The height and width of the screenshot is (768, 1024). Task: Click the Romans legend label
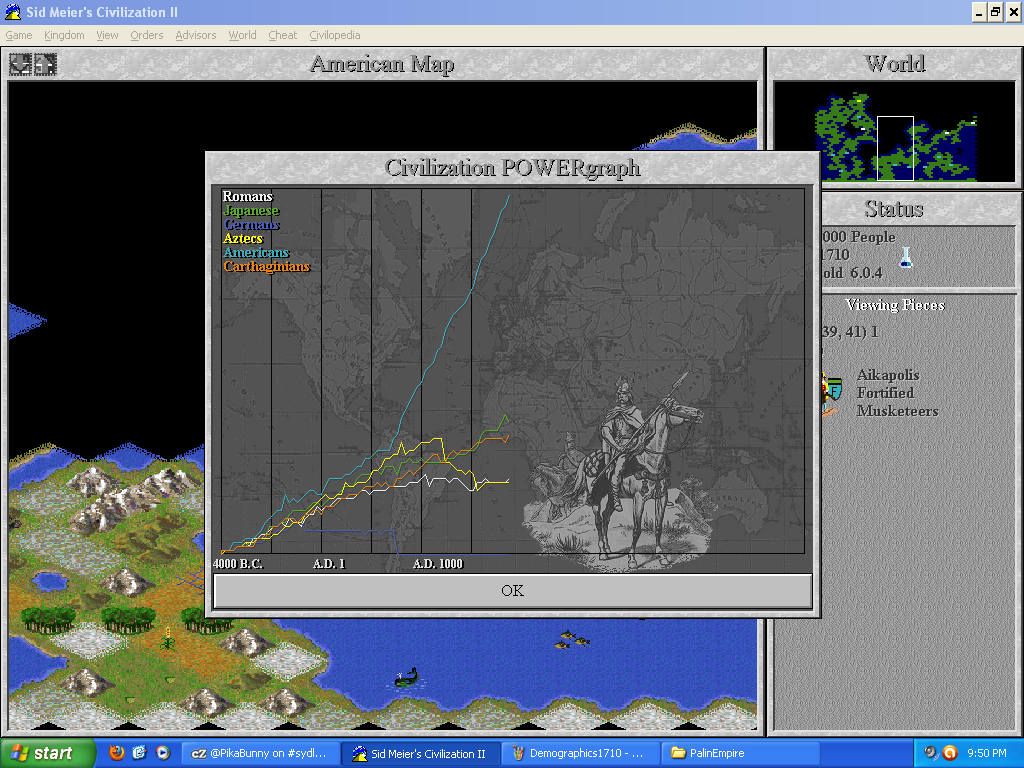(248, 196)
